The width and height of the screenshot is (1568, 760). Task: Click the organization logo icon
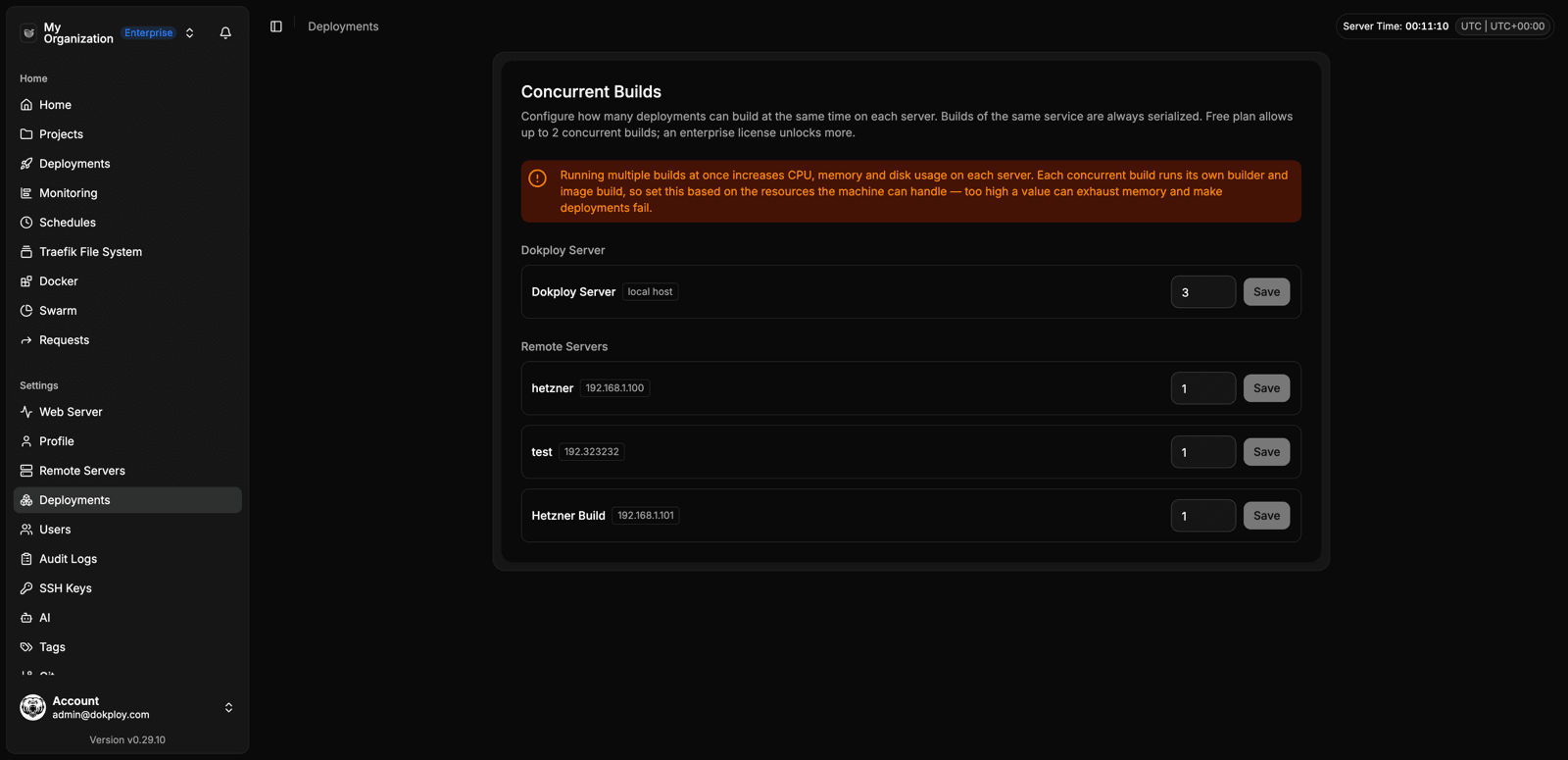click(x=28, y=33)
